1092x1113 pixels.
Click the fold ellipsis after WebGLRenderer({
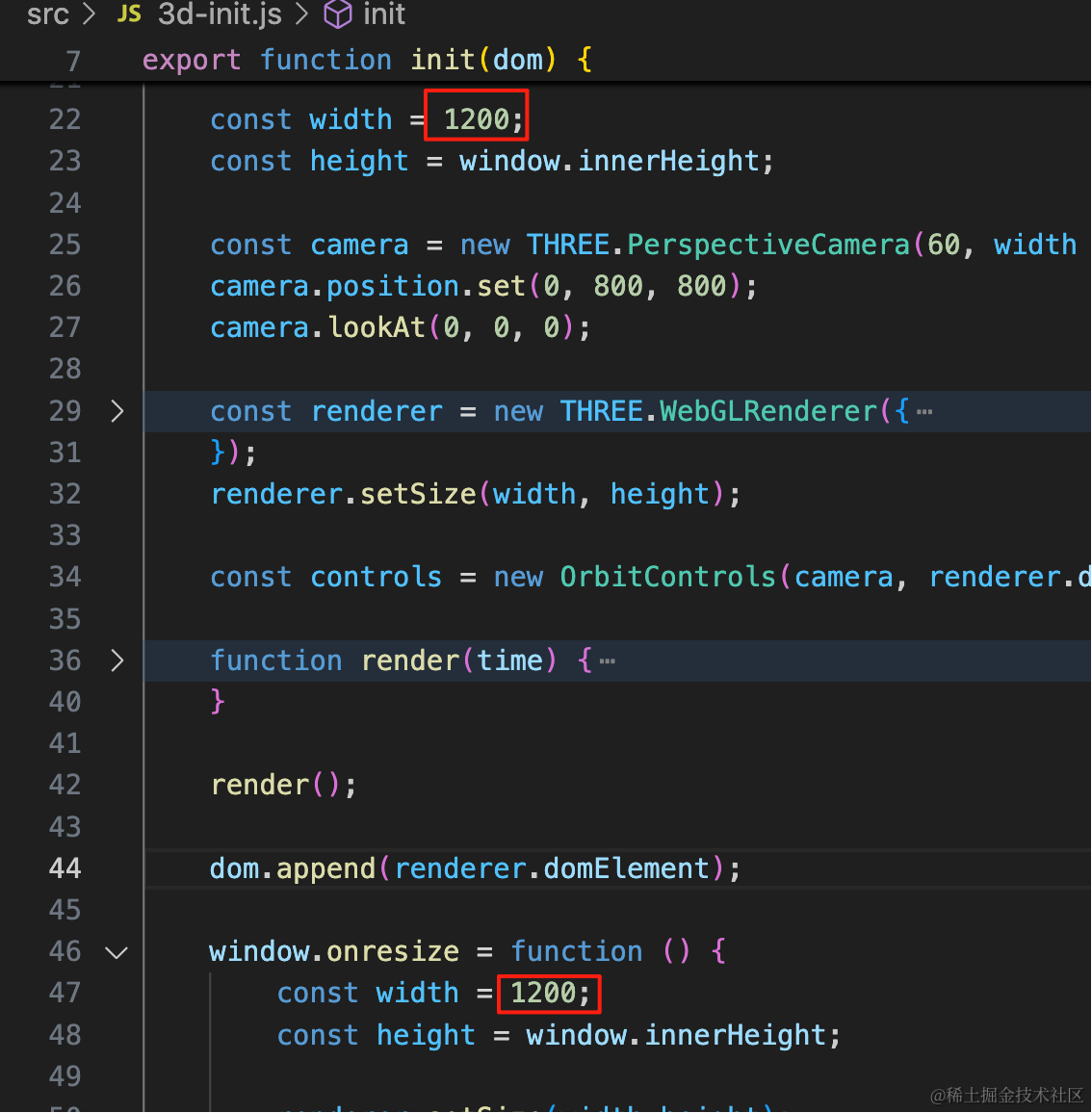coord(924,412)
